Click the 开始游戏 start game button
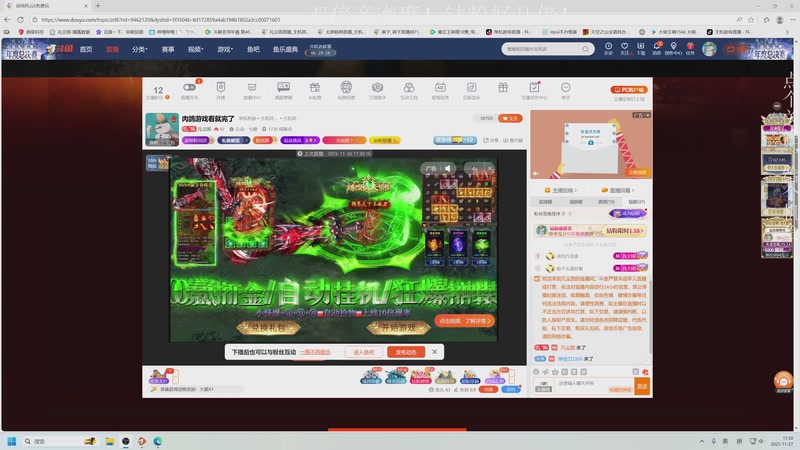The width and height of the screenshot is (800, 450). (398, 328)
